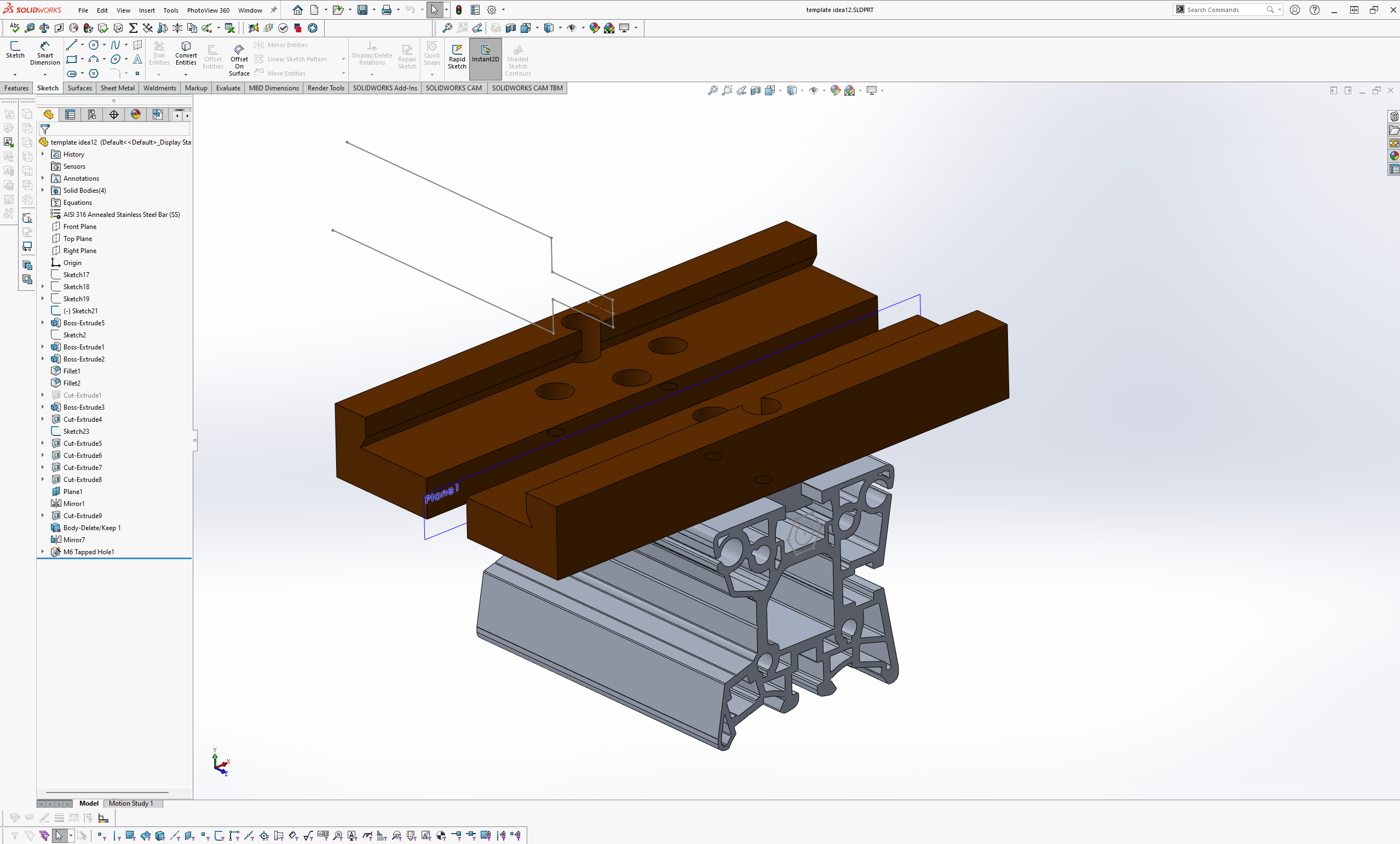Select the Spline sketch tool
1400x844 pixels.
coord(116,45)
